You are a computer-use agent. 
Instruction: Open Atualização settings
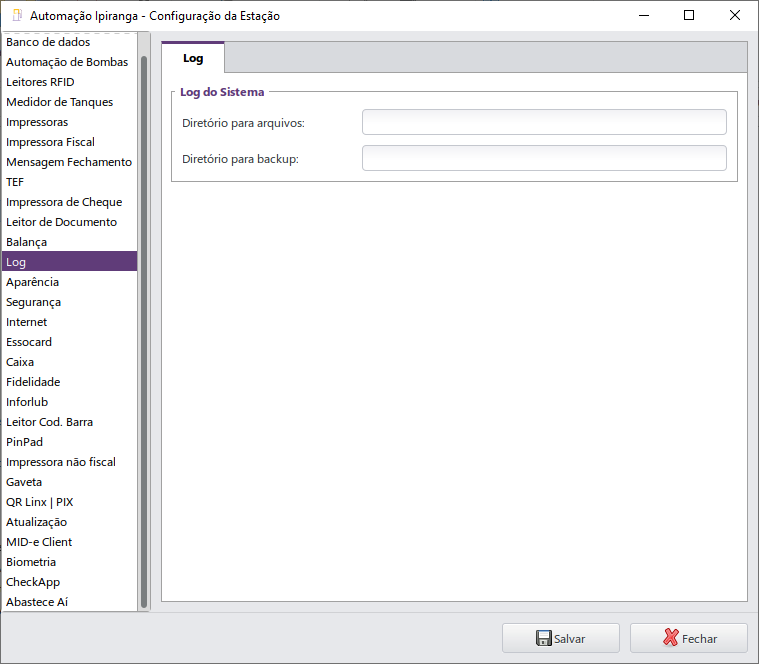pos(70,522)
